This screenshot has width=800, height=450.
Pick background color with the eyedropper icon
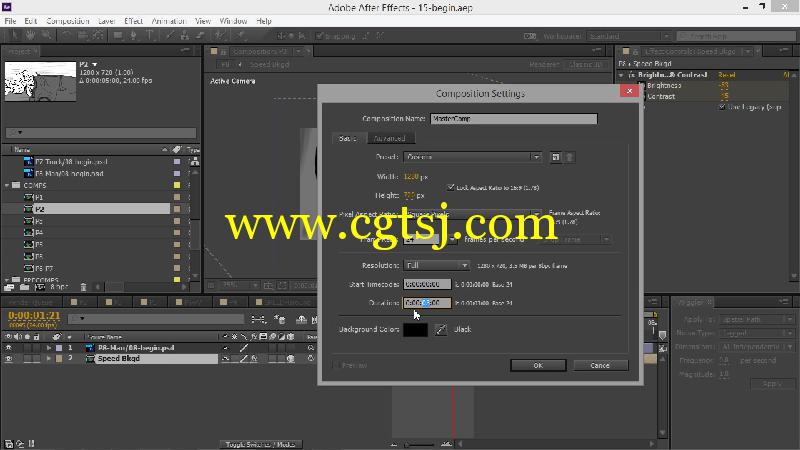click(441, 330)
